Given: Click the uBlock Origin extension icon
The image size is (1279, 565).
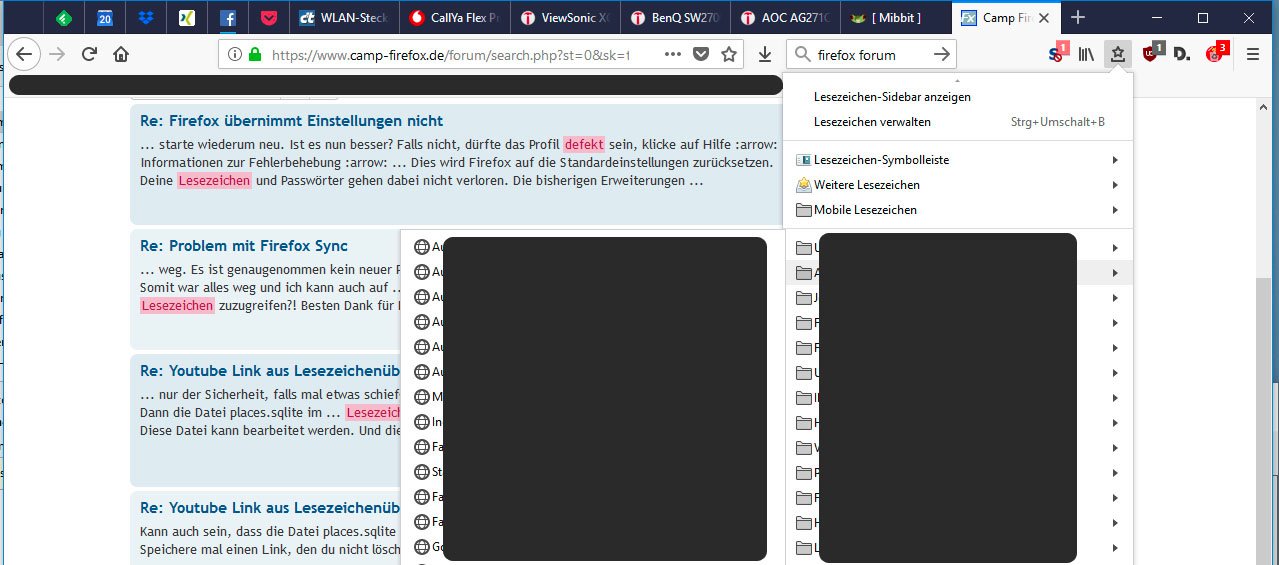Looking at the screenshot, I should [x=1150, y=55].
